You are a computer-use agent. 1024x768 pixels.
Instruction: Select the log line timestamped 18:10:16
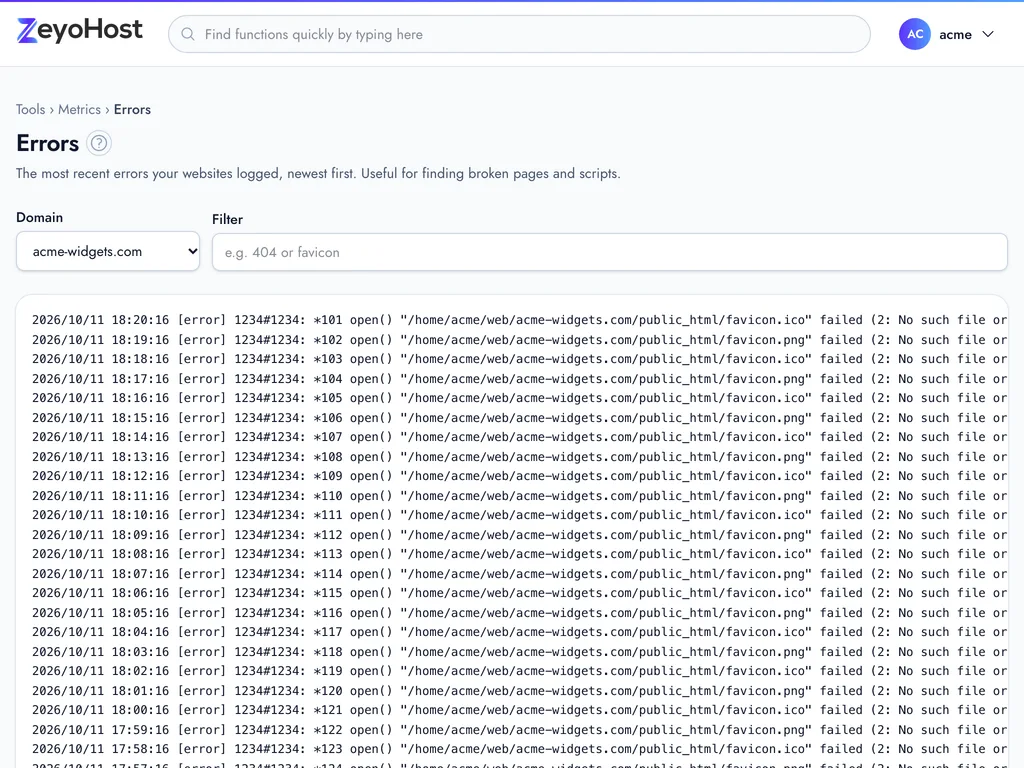[519, 515]
